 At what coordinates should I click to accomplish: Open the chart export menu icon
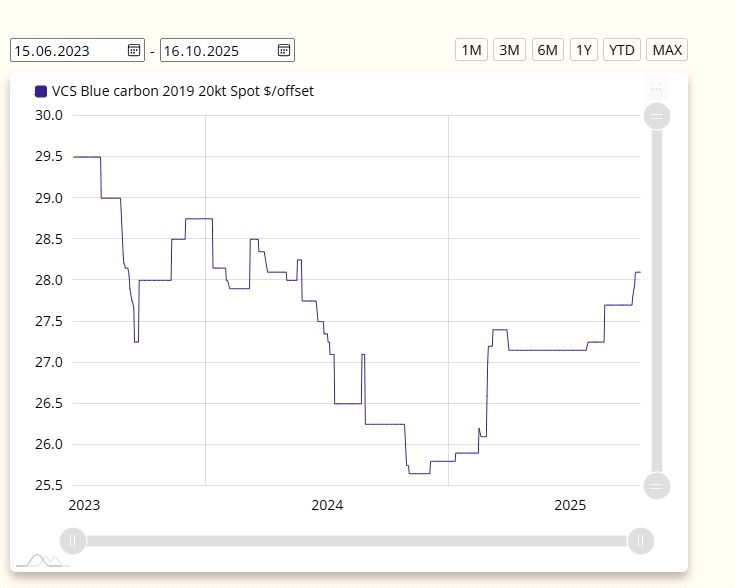pos(656,88)
